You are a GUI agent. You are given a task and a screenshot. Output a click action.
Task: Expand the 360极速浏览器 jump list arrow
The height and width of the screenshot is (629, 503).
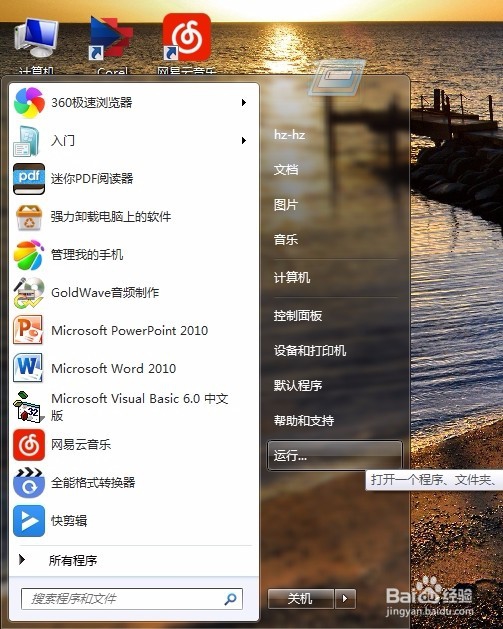pos(243,103)
